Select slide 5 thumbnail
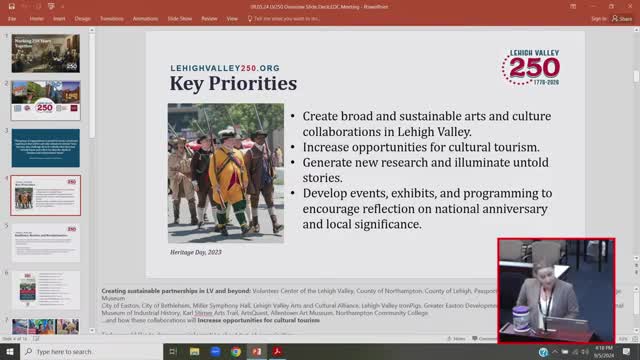 pos(46,243)
